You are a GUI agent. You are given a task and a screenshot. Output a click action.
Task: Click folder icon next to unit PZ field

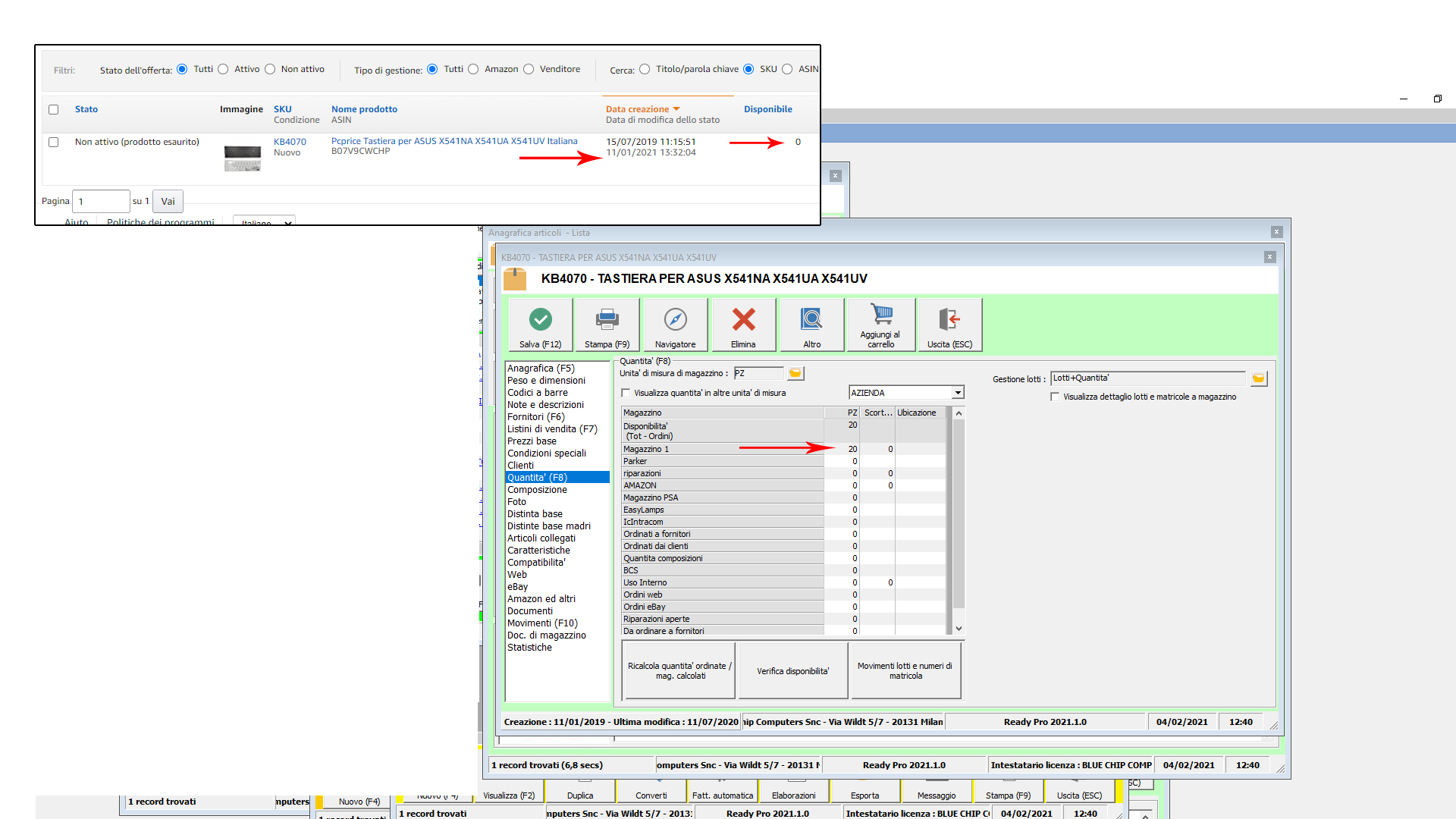pos(795,373)
